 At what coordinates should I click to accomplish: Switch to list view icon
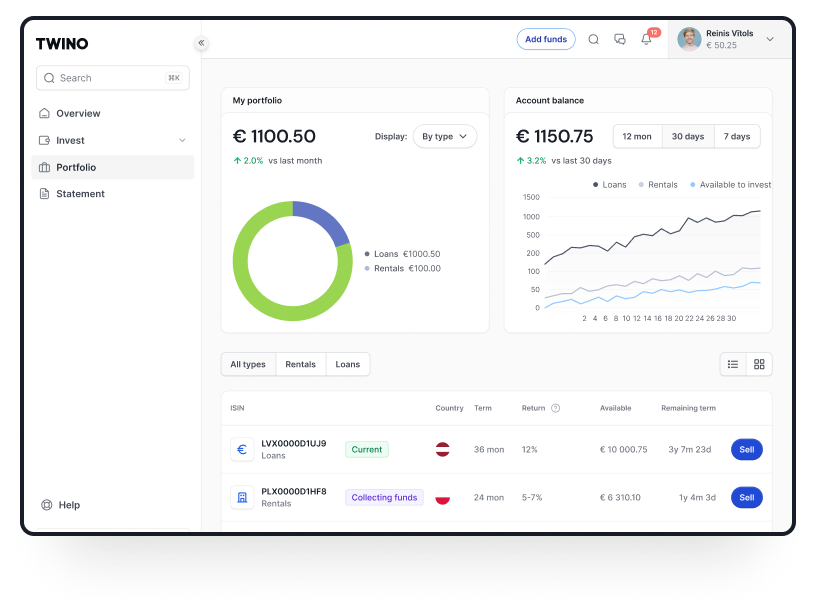point(733,364)
